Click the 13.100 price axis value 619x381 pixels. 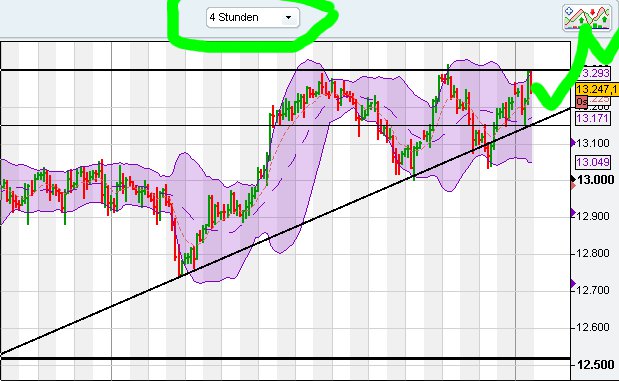tap(593, 143)
